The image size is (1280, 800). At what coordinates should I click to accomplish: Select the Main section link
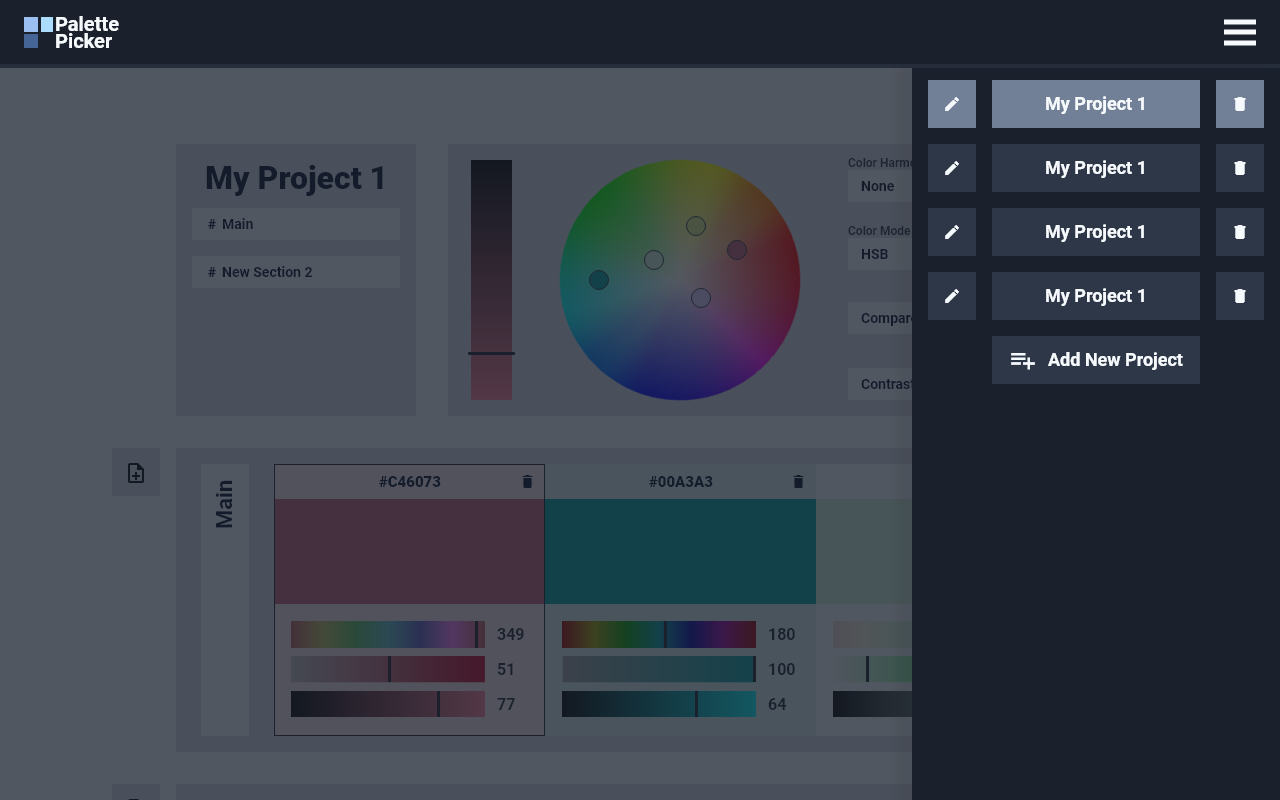pyautogui.click(x=296, y=223)
